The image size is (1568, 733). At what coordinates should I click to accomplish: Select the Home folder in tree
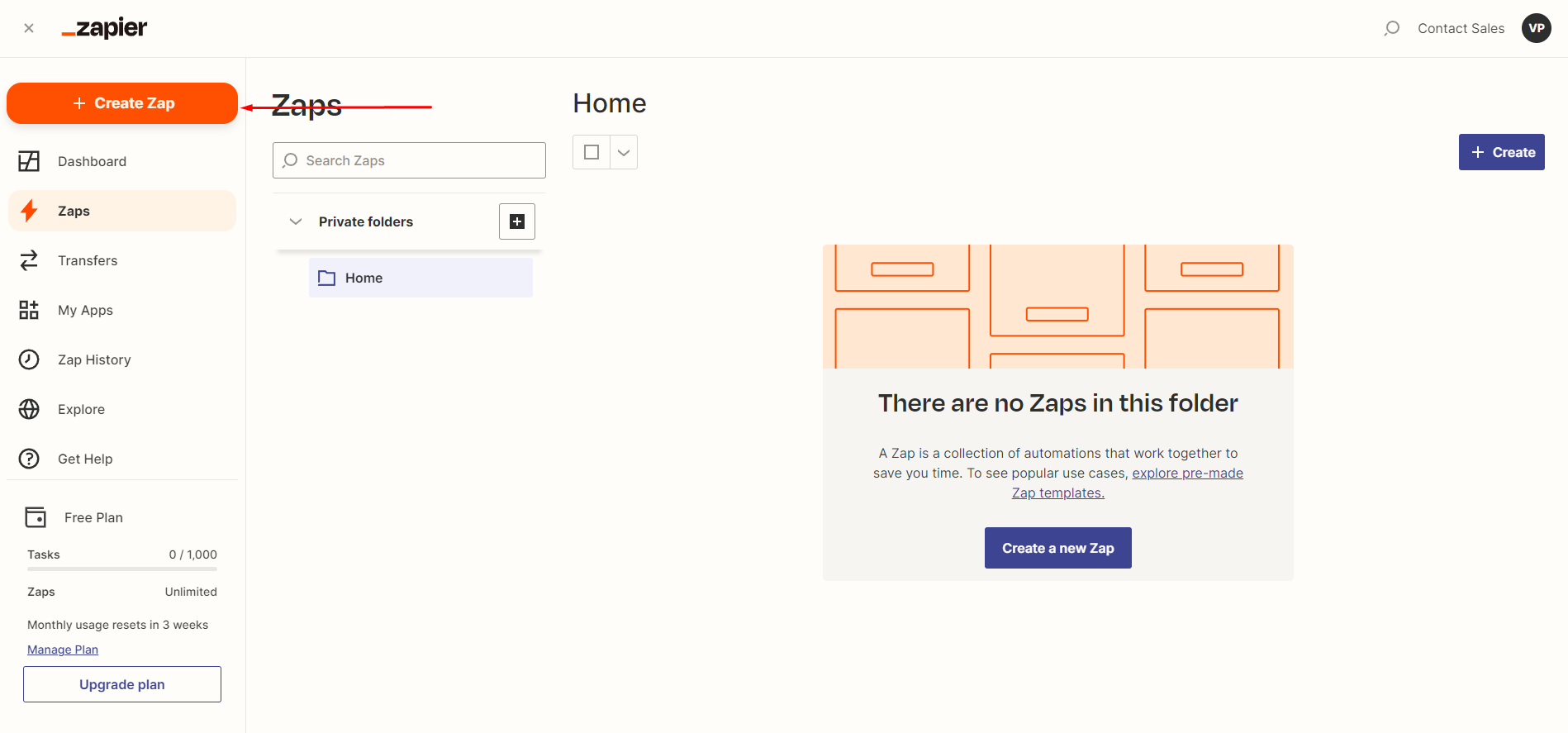click(x=421, y=278)
